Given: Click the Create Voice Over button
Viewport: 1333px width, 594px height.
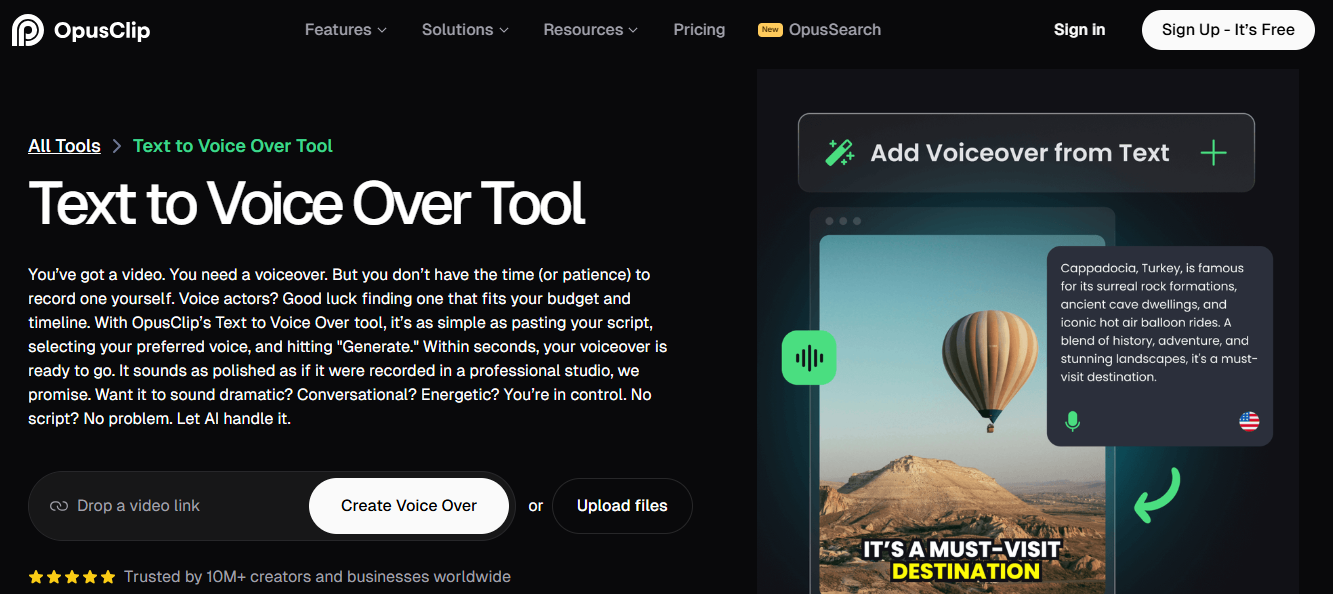Looking at the screenshot, I should coord(409,506).
